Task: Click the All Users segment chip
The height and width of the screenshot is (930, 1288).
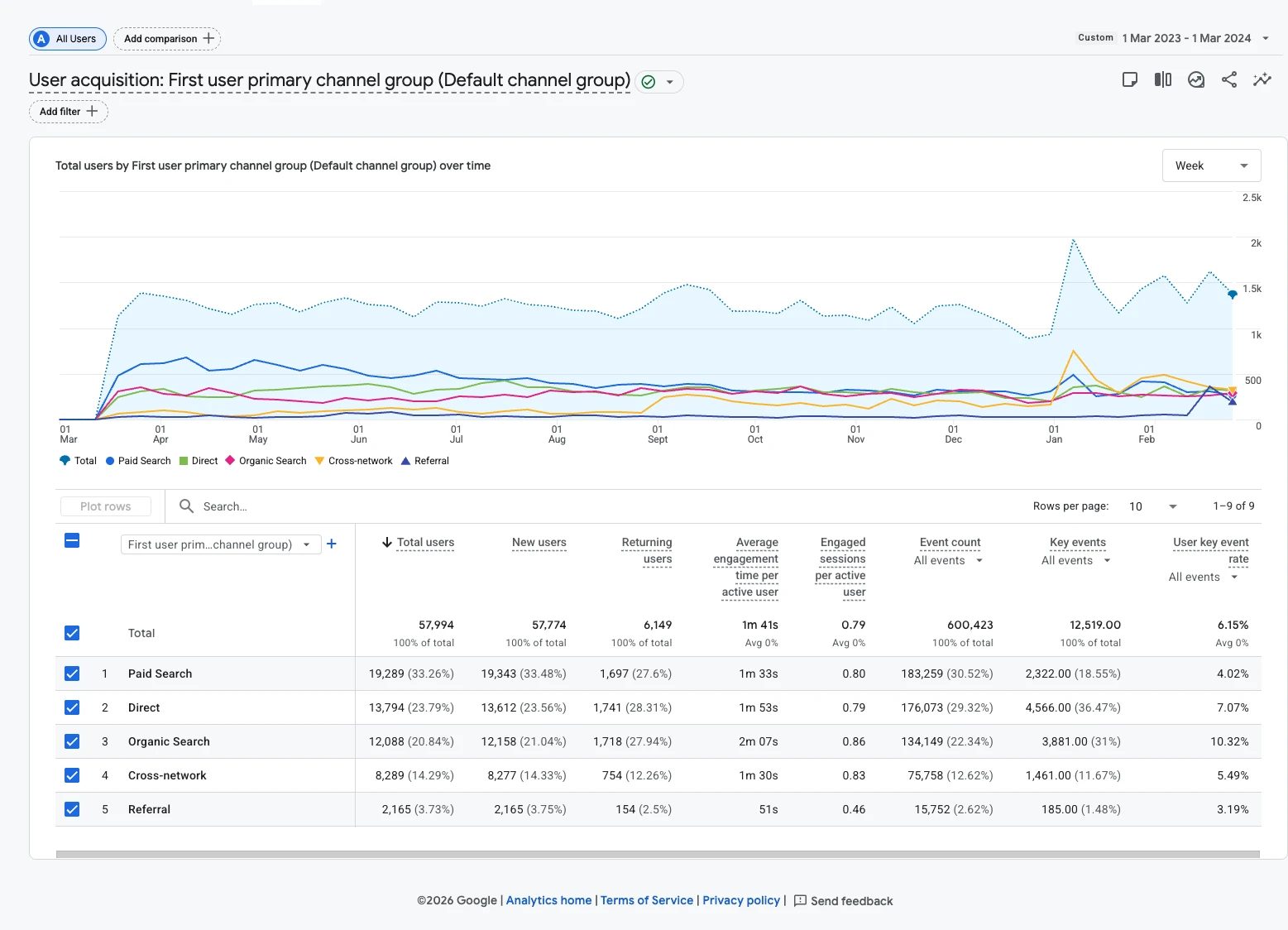Action: [x=68, y=39]
